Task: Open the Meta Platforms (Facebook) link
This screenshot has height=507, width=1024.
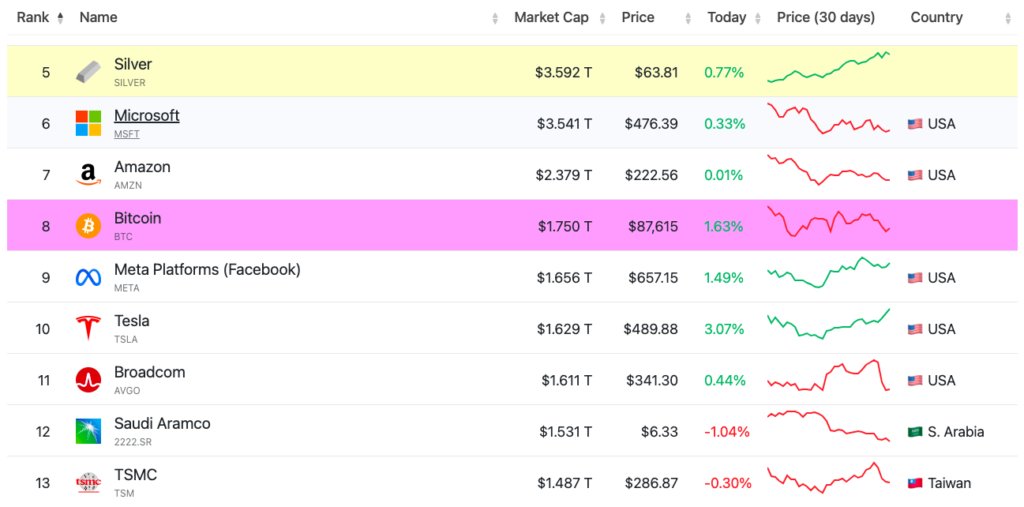Action: (207, 269)
